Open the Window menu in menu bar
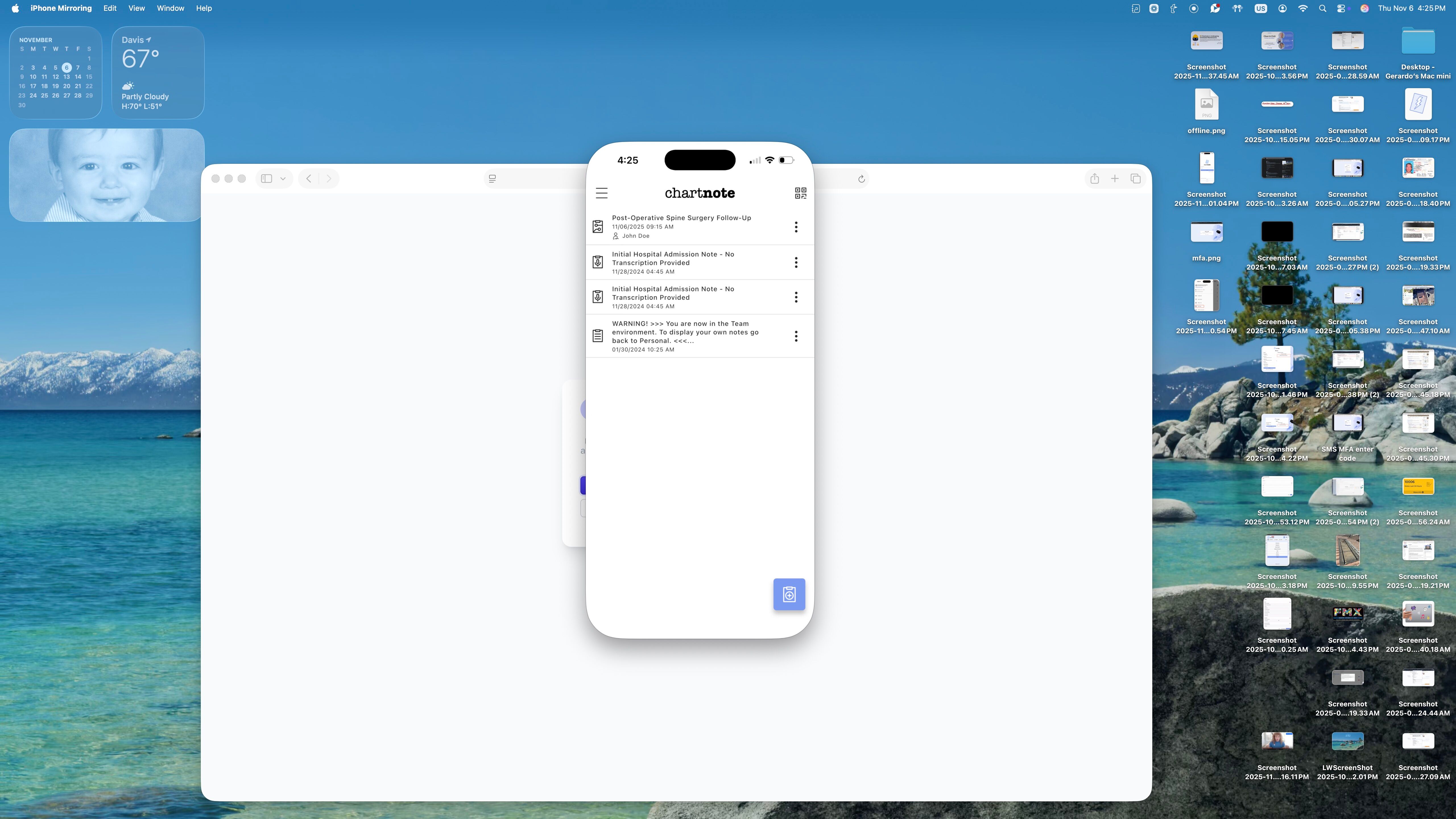Screen dimensions: 1456x819 point(170,8)
